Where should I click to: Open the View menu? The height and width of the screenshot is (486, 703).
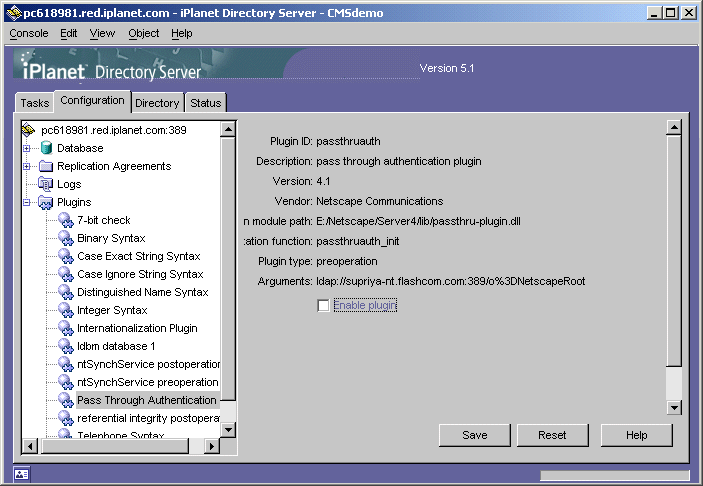click(x=102, y=33)
